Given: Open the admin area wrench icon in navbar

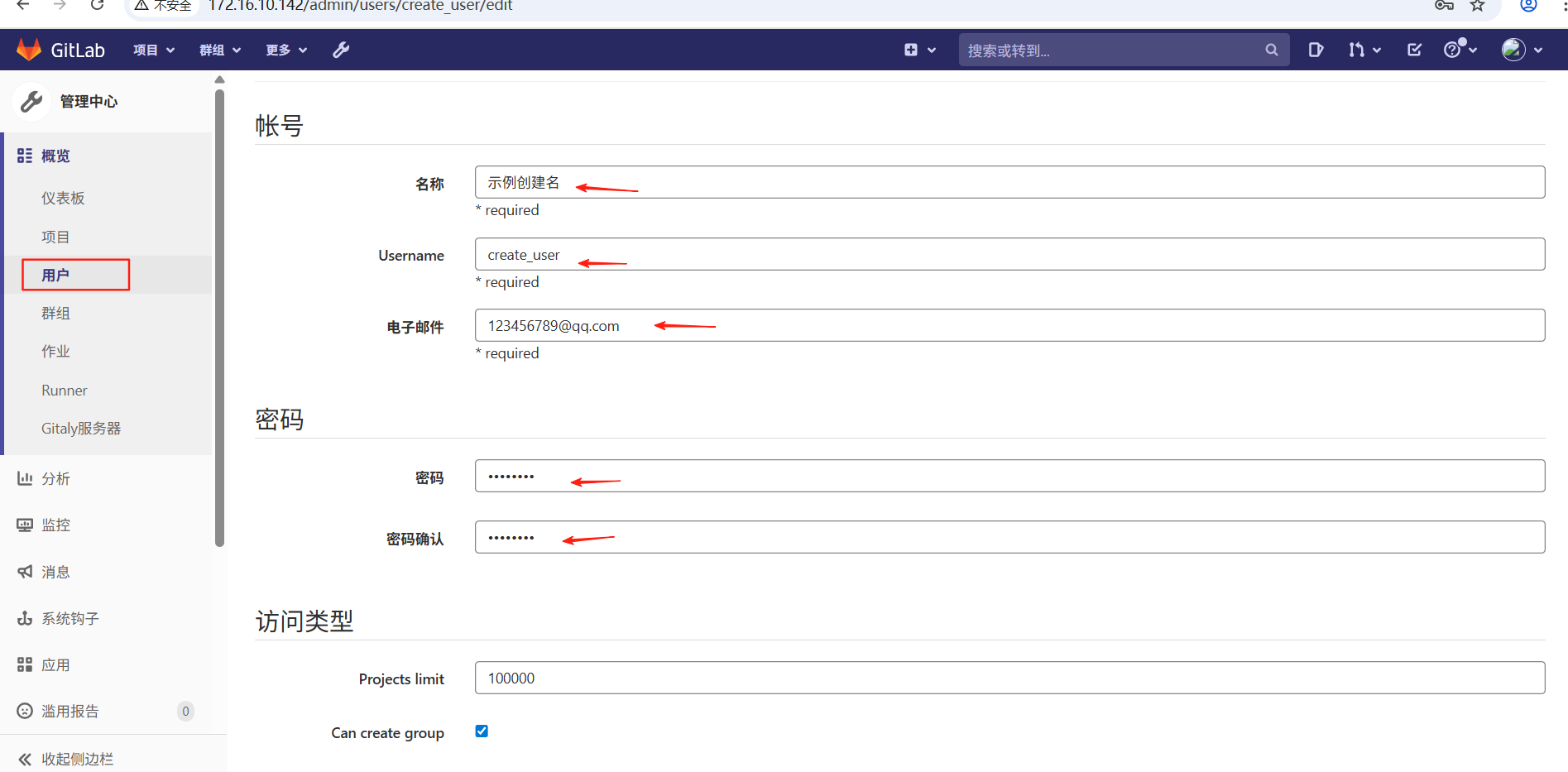Looking at the screenshot, I should pos(341,50).
